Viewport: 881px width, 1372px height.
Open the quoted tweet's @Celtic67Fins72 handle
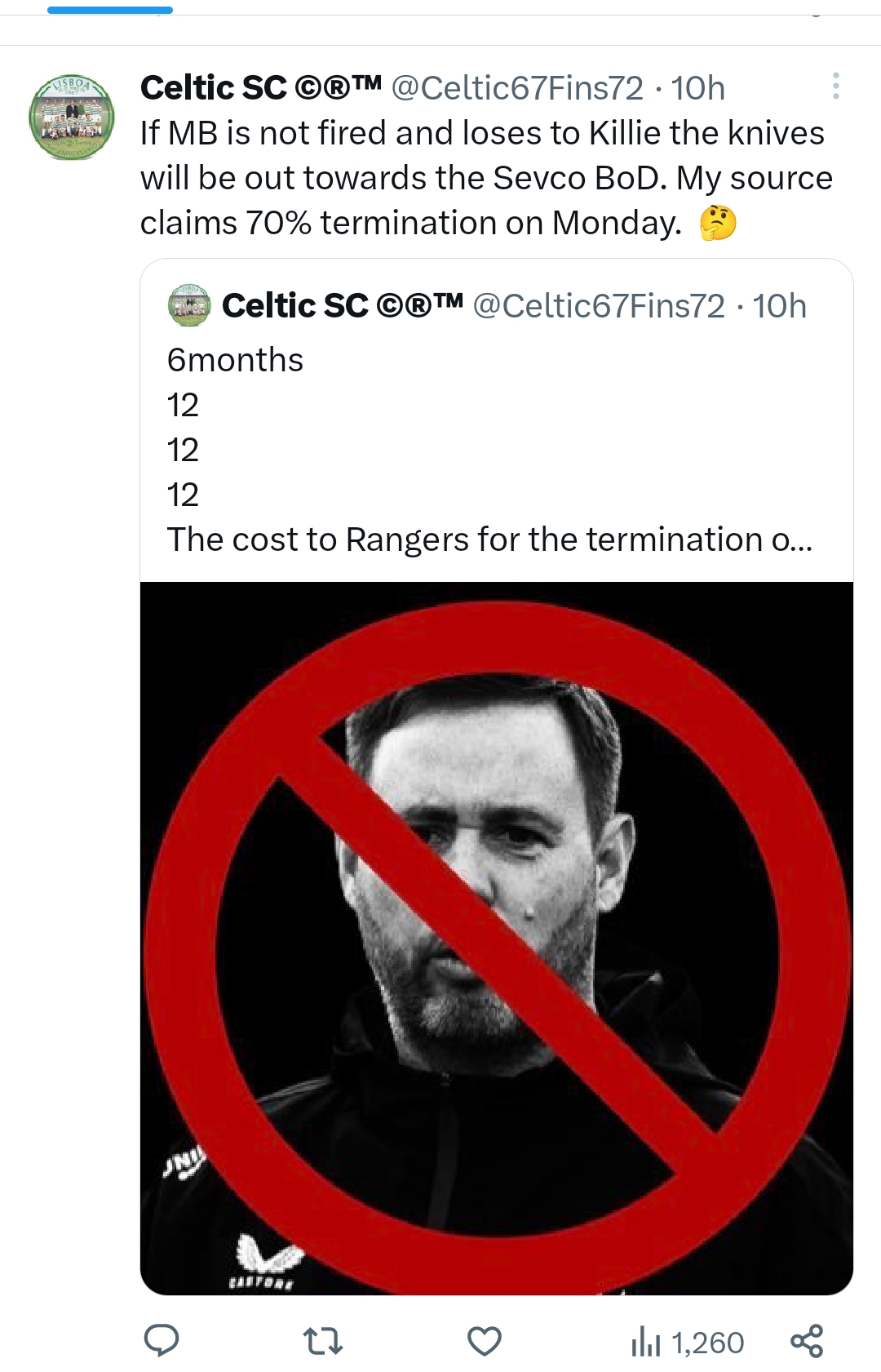click(599, 306)
